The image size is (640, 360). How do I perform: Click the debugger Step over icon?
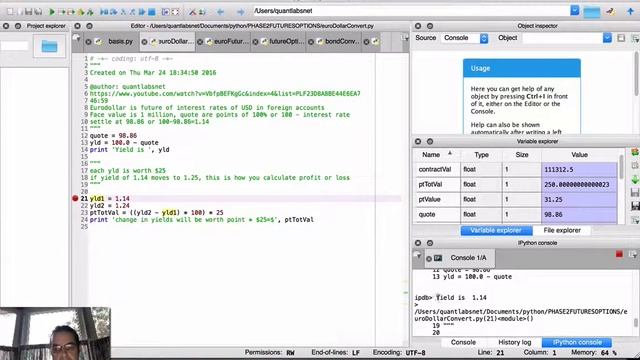(x=114, y=12)
